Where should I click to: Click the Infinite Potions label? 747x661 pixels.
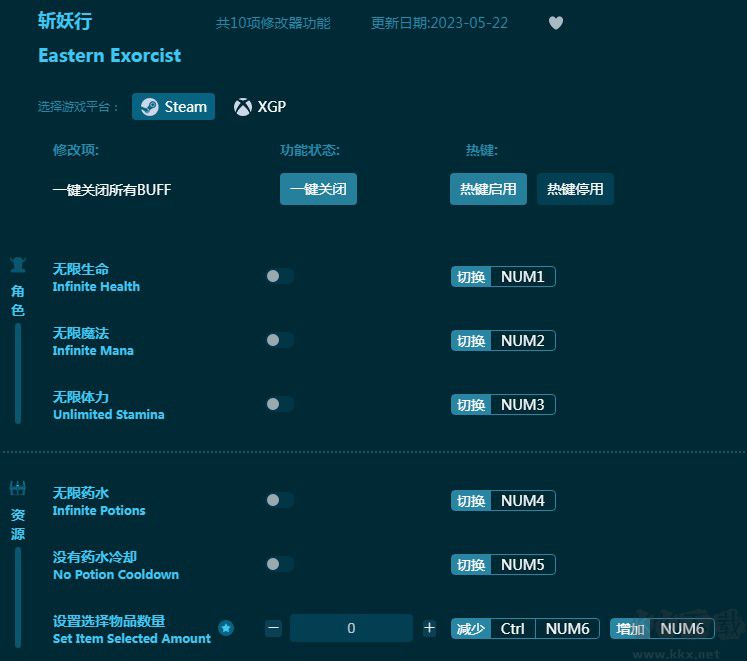[x=99, y=510]
